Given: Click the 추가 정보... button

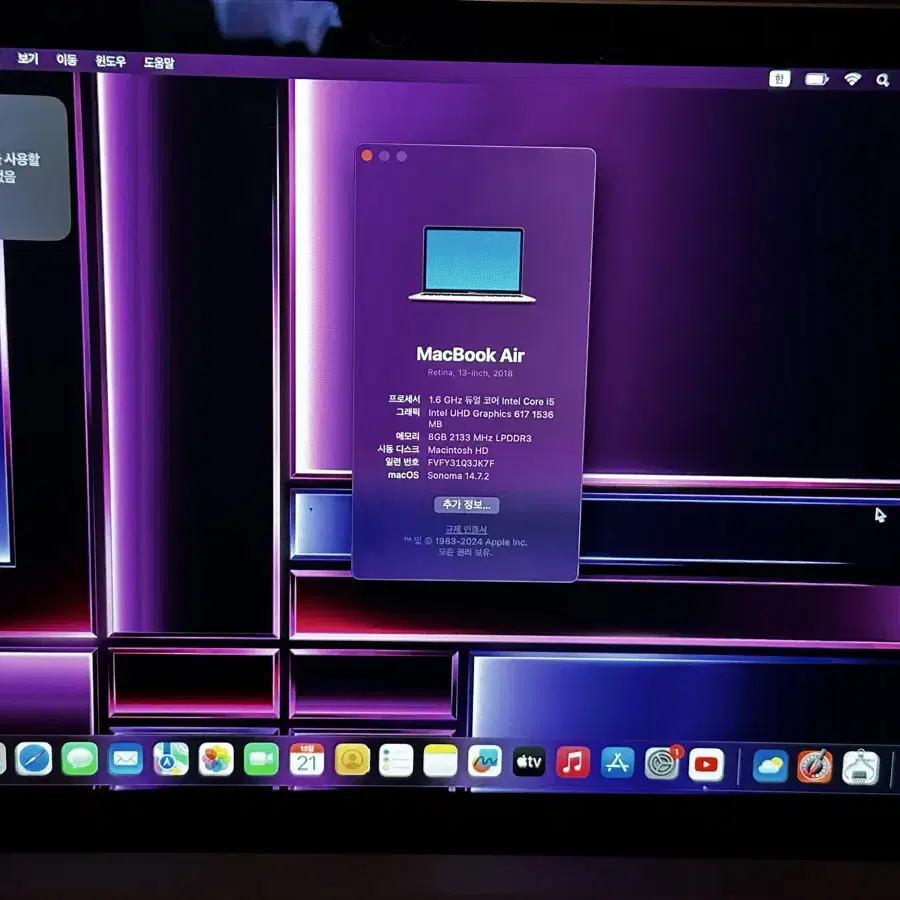Looking at the screenshot, I should point(466,505).
